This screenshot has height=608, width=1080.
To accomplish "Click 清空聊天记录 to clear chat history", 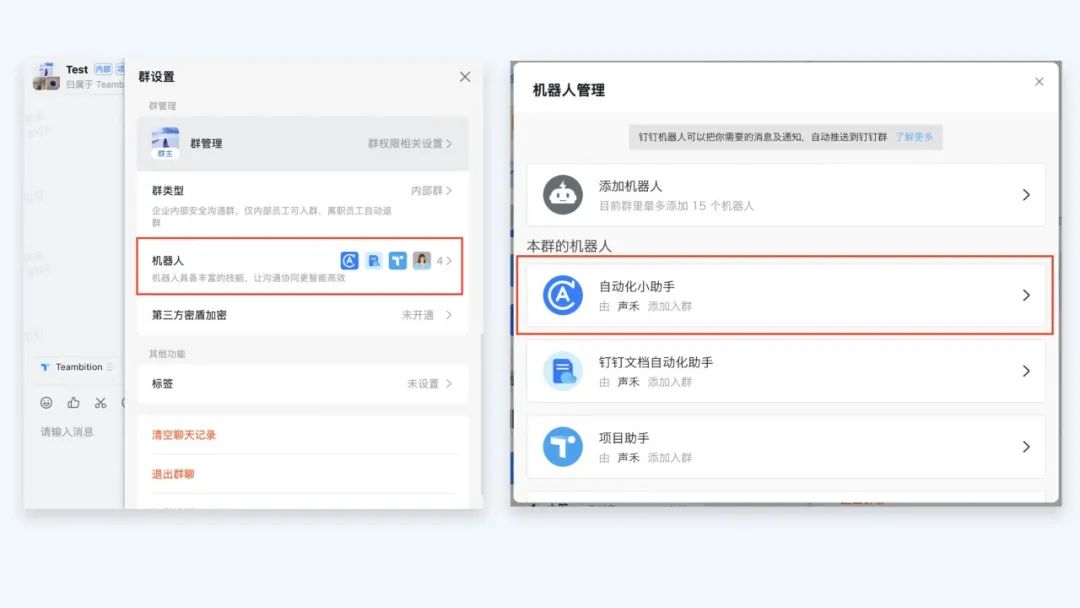I will tap(184, 435).
